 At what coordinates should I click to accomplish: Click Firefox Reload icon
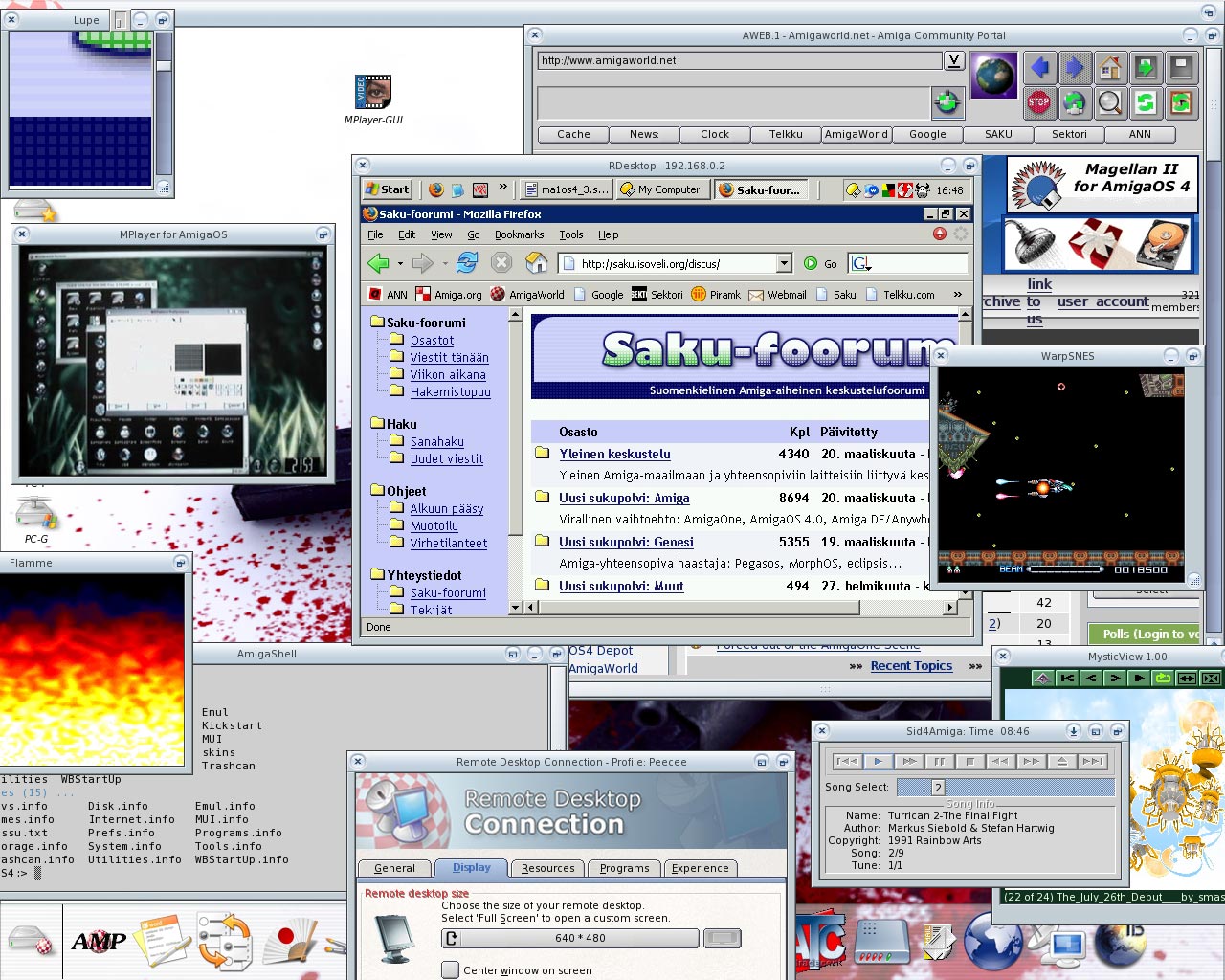[x=467, y=263]
